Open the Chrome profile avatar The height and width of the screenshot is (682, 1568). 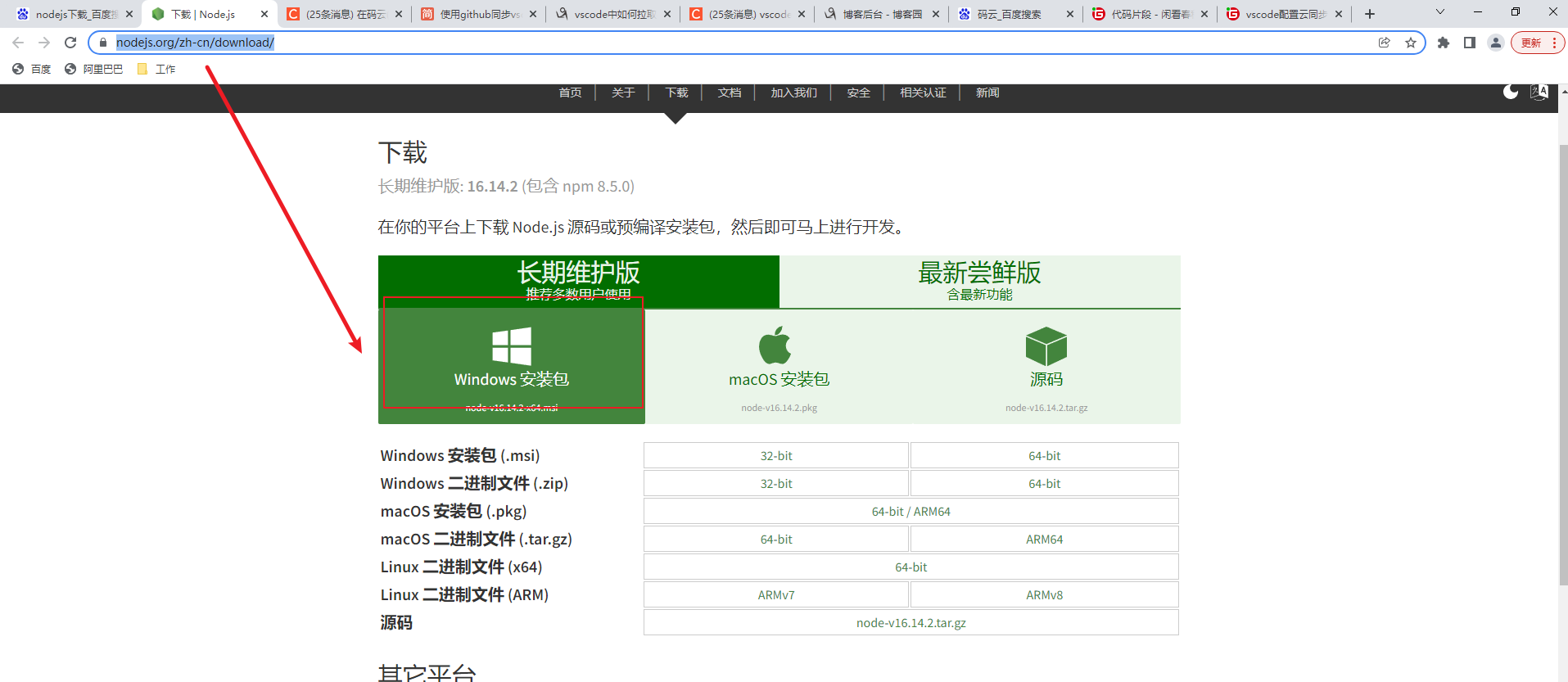pos(1496,43)
